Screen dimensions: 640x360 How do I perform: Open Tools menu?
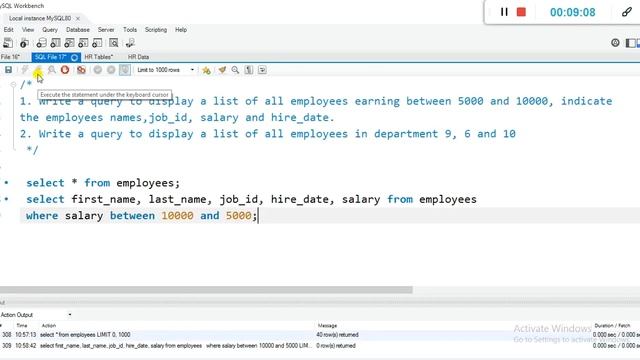pyautogui.click(x=130, y=30)
